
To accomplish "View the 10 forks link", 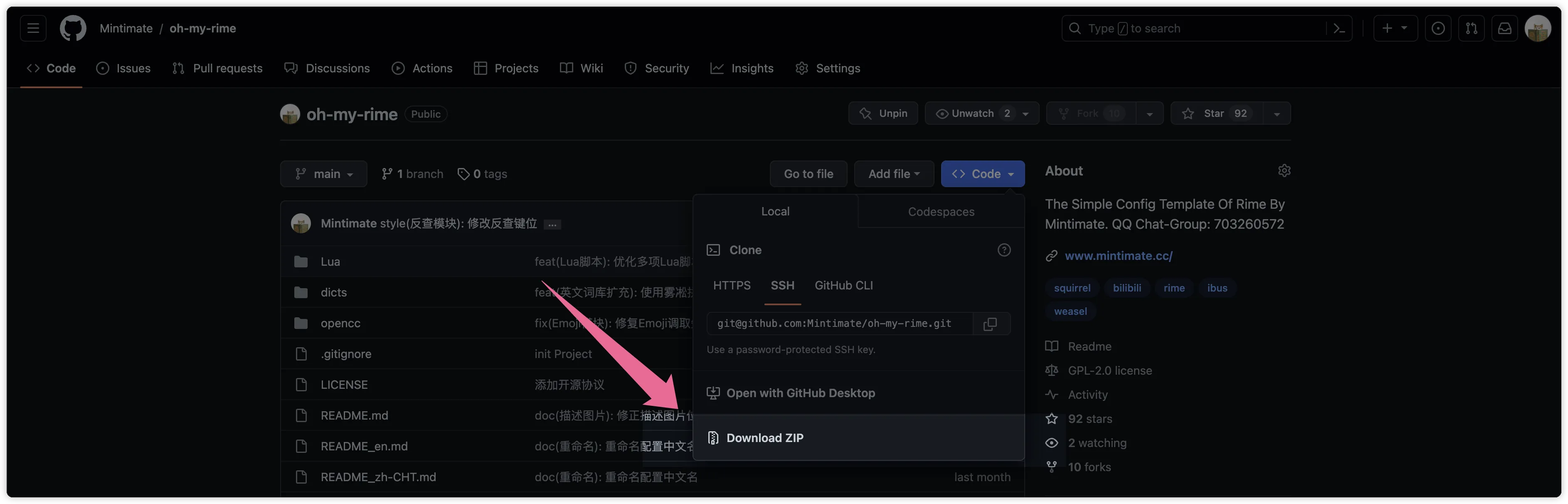I will click(x=1077, y=467).
